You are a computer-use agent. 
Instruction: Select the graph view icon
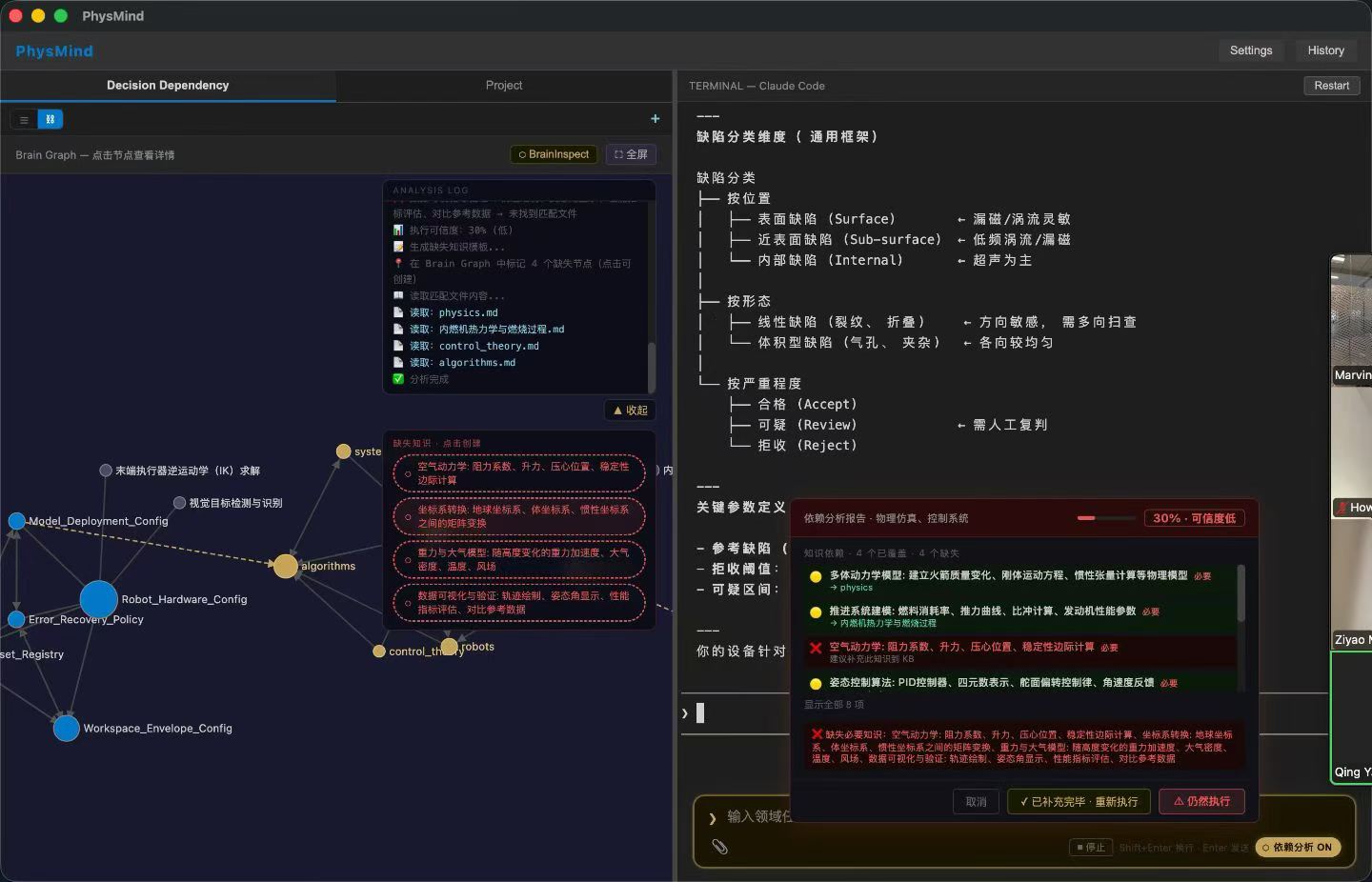[x=50, y=119]
